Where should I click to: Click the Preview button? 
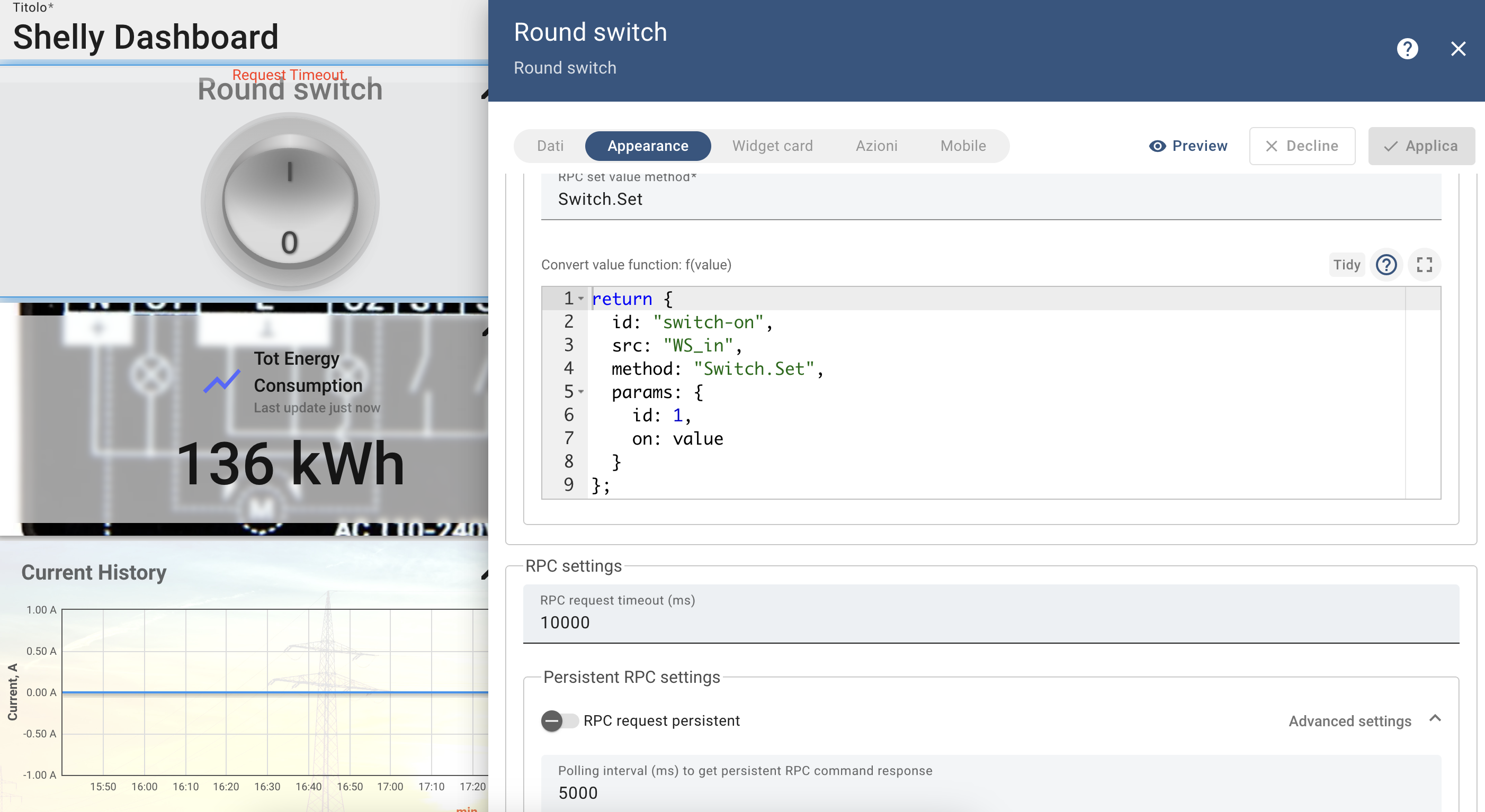coord(1188,146)
